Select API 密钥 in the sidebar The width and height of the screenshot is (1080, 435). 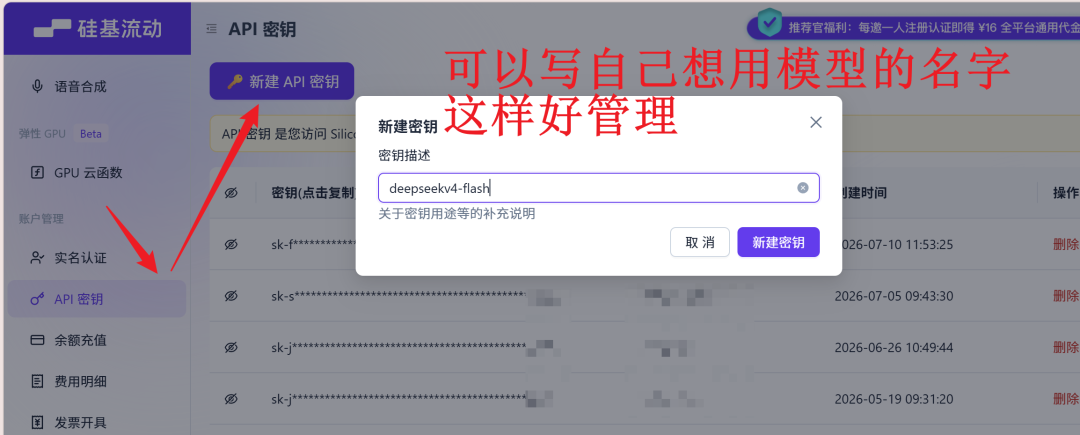coord(97,299)
